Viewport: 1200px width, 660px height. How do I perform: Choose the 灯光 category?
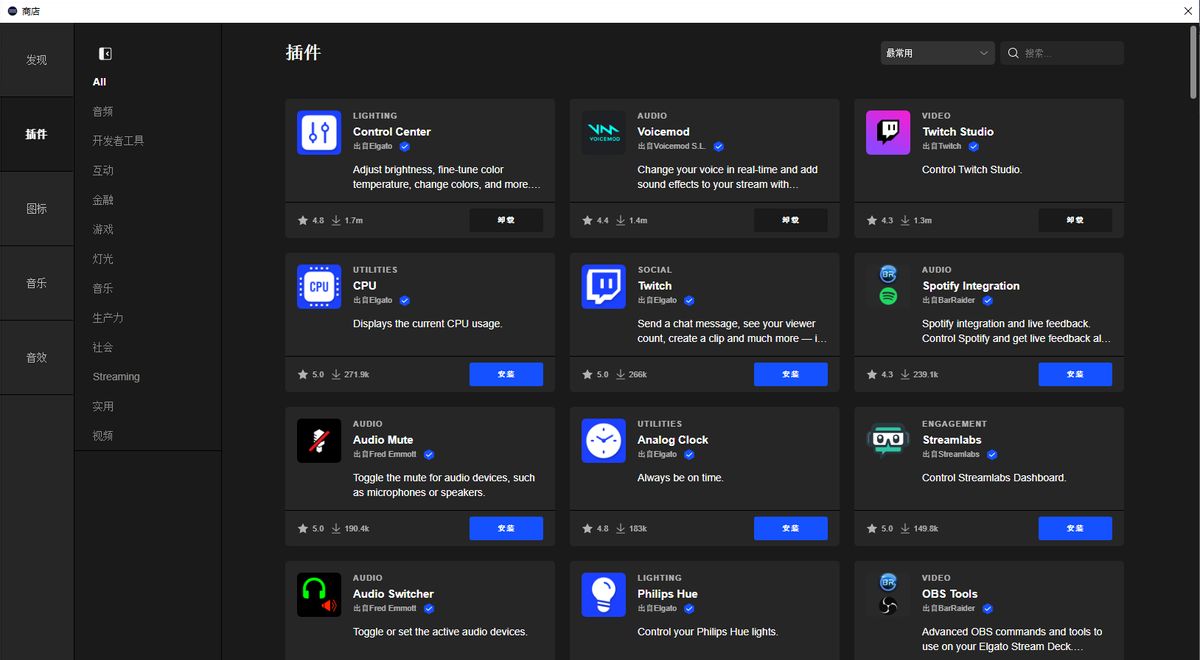103,259
